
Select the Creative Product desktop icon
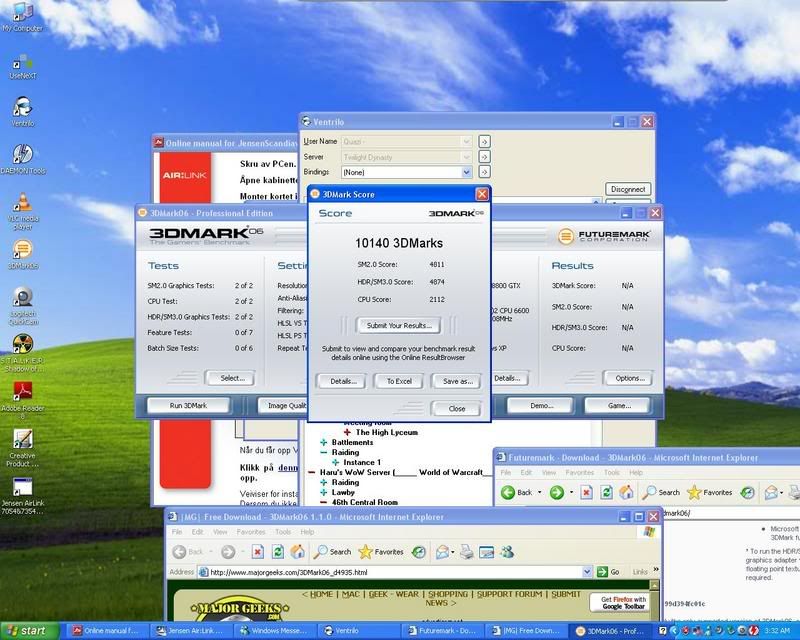pyautogui.click(x=22, y=448)
